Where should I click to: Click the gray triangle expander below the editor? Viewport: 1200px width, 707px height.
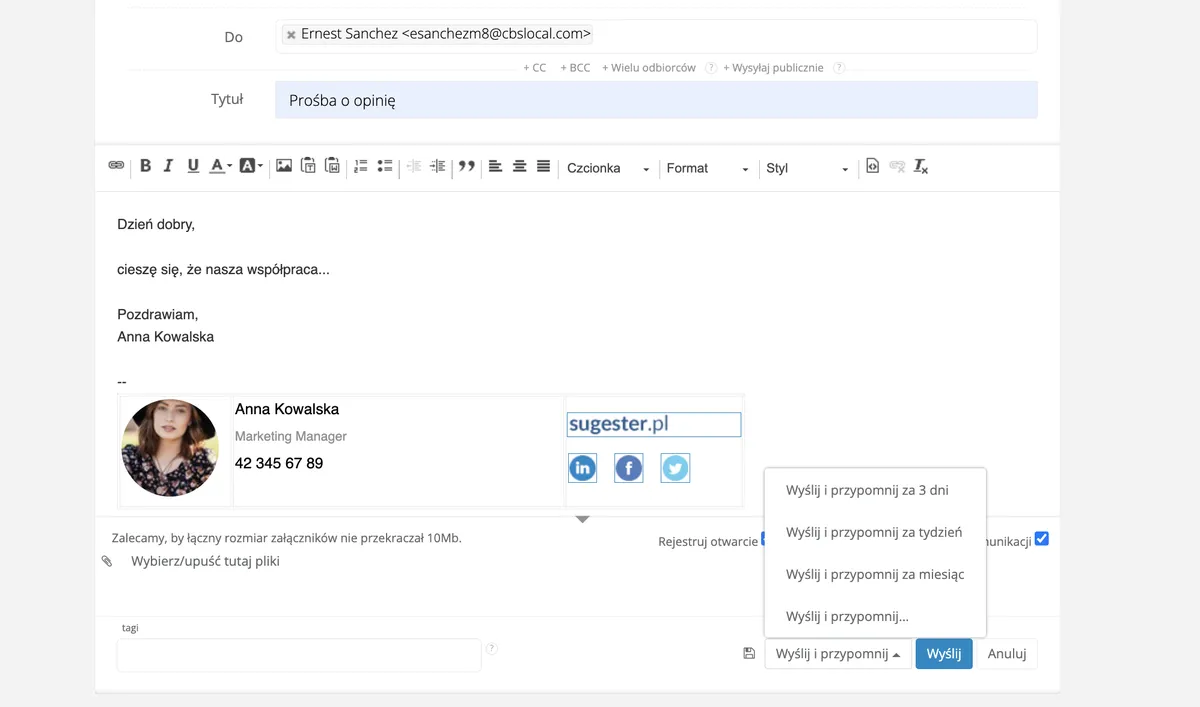point(582,519)
